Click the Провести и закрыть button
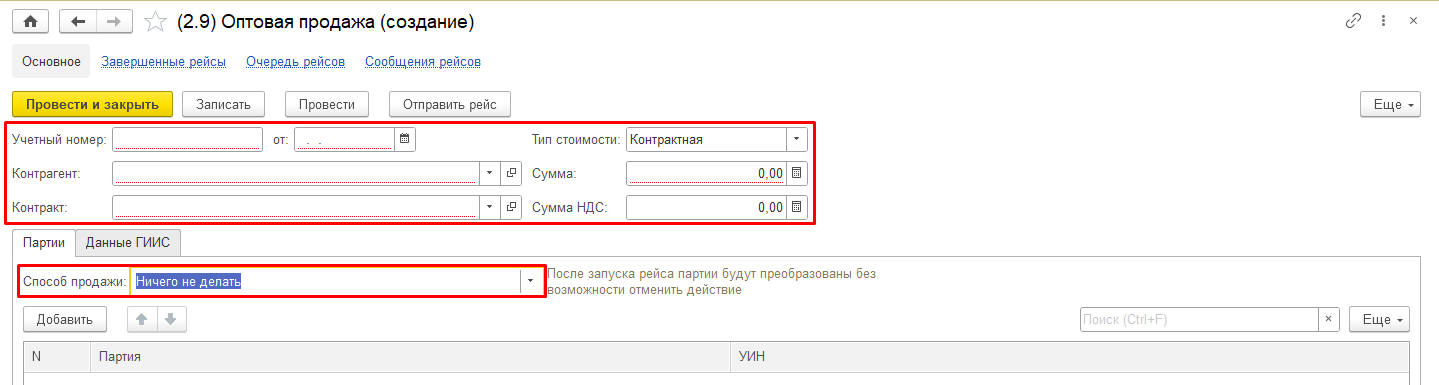 (x=92, y=104)
